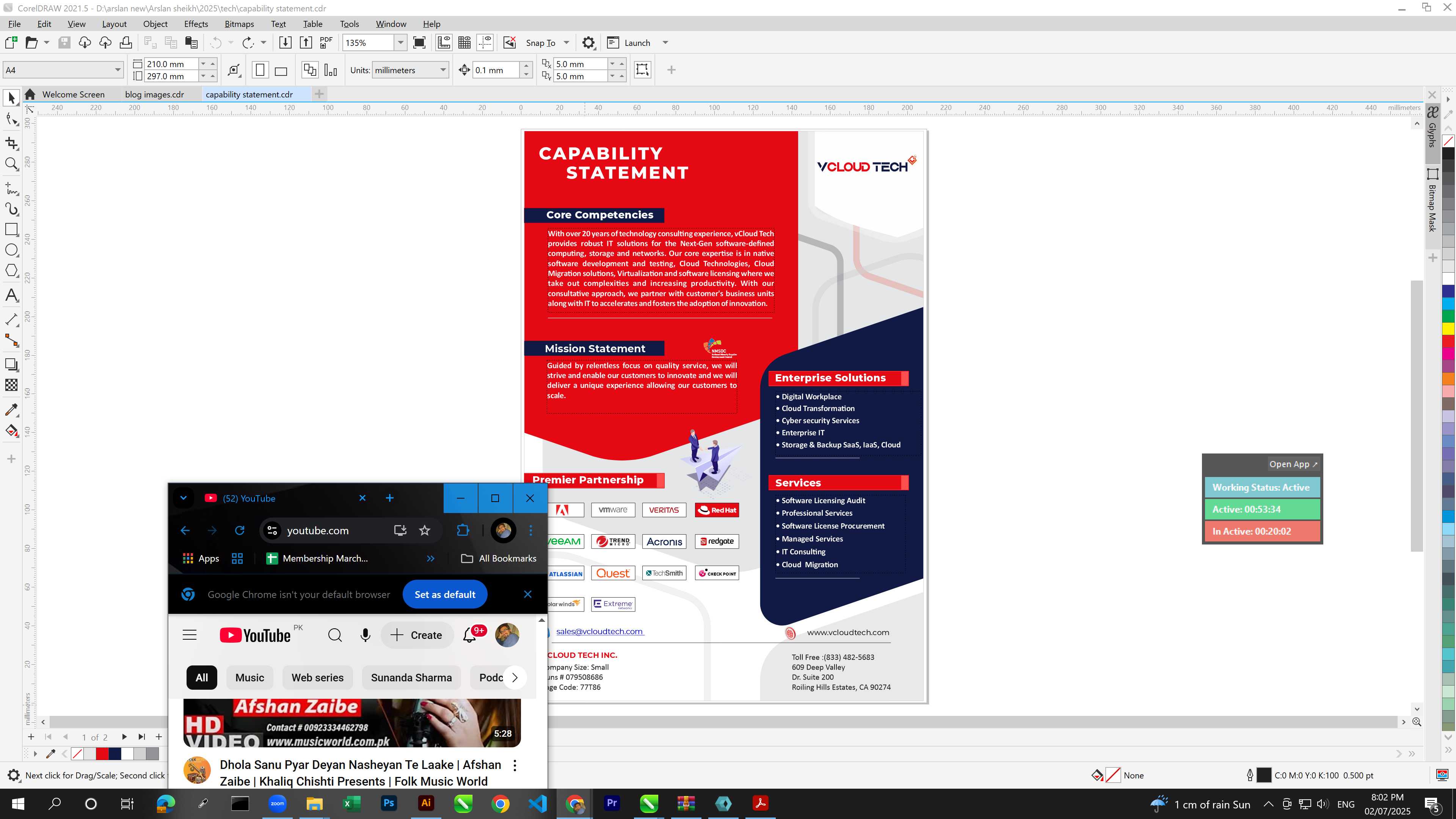Open the Bitmaps menu
Image resolution: width=1456 pixels, height=819 pixels.
(239, 24)
